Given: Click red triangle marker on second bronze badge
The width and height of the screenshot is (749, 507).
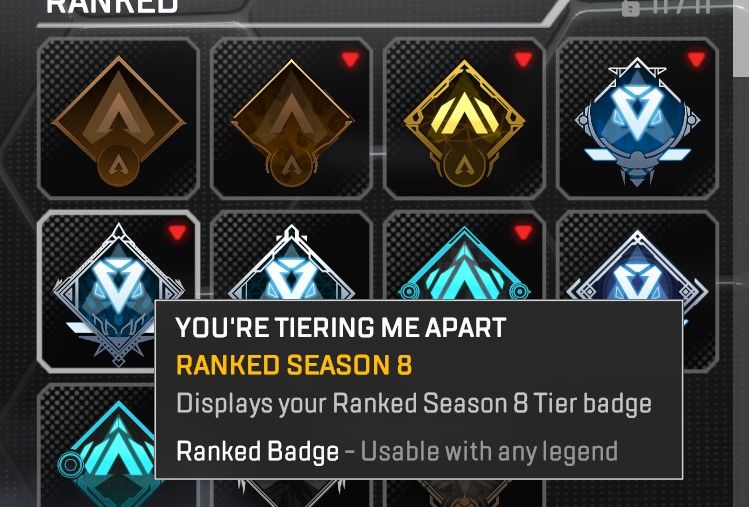Looking at the screenshot, I should pos(350,59).
